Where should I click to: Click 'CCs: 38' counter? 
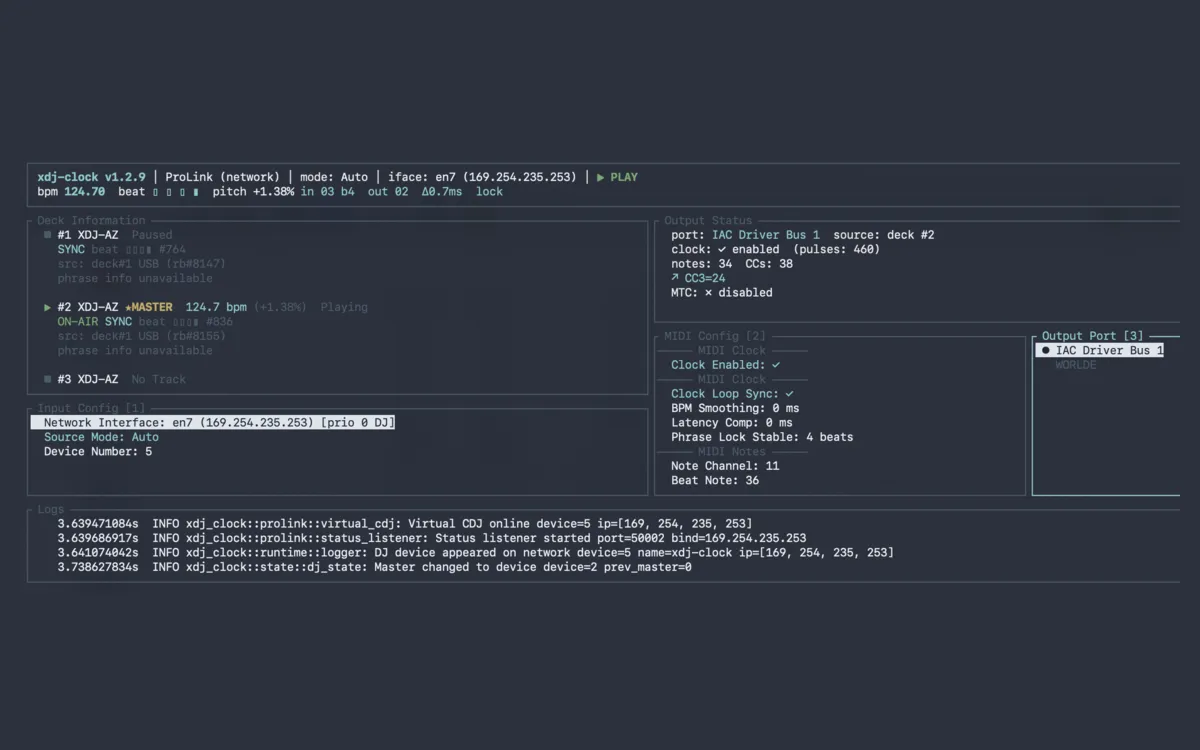769,264
